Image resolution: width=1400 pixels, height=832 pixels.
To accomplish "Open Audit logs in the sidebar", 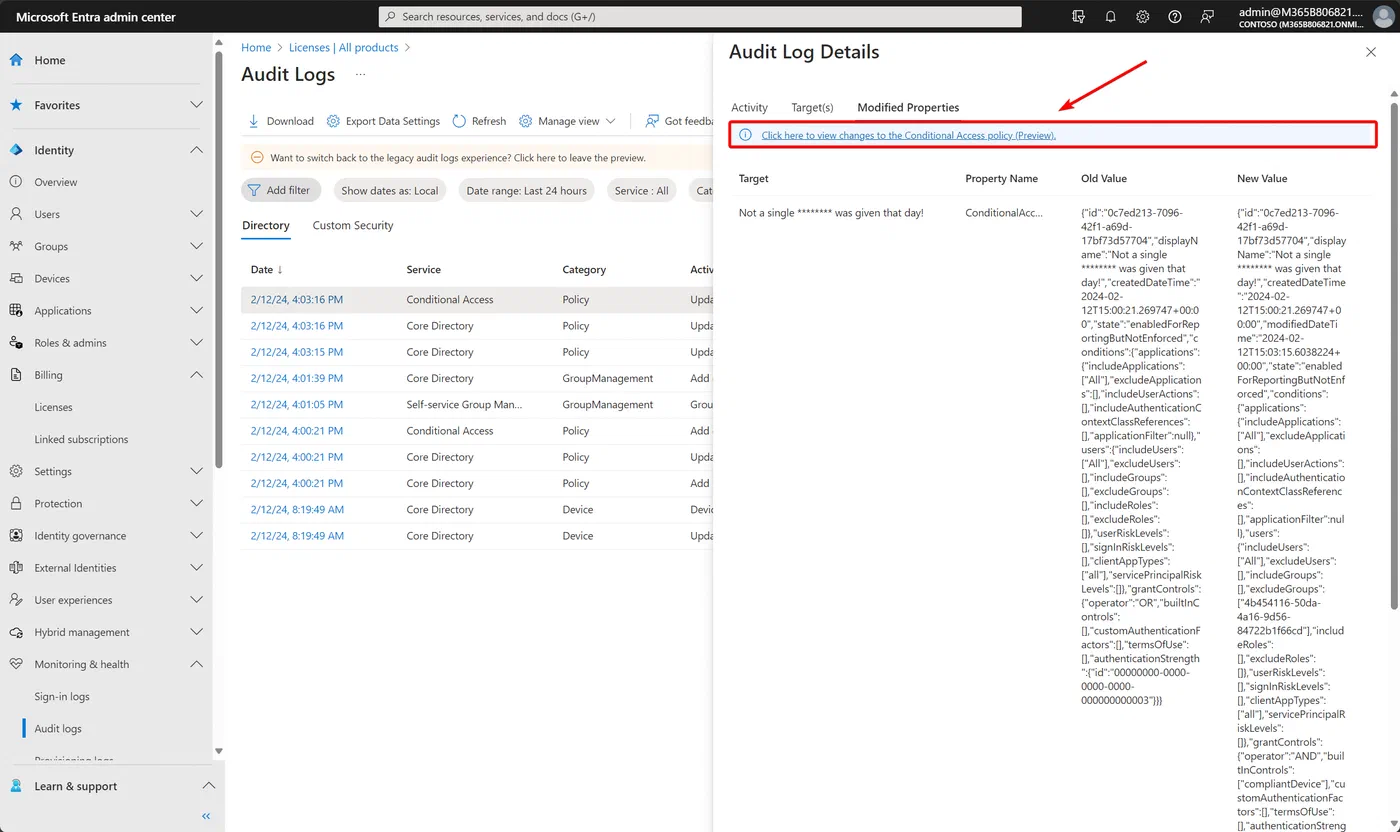I will pos(58,728).
